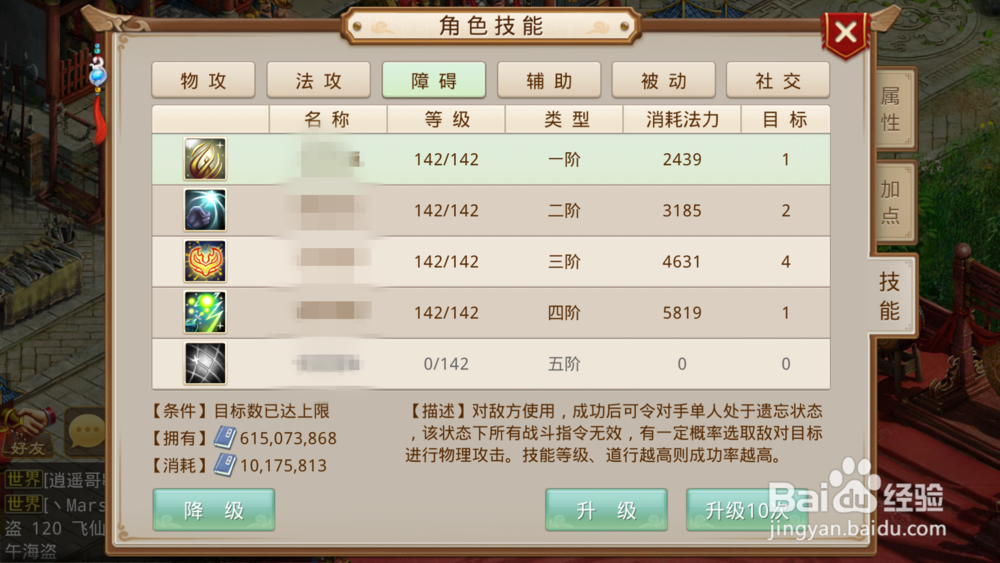
Task: Select the golden flame first-tier skill icon
Action: [205, 159]
